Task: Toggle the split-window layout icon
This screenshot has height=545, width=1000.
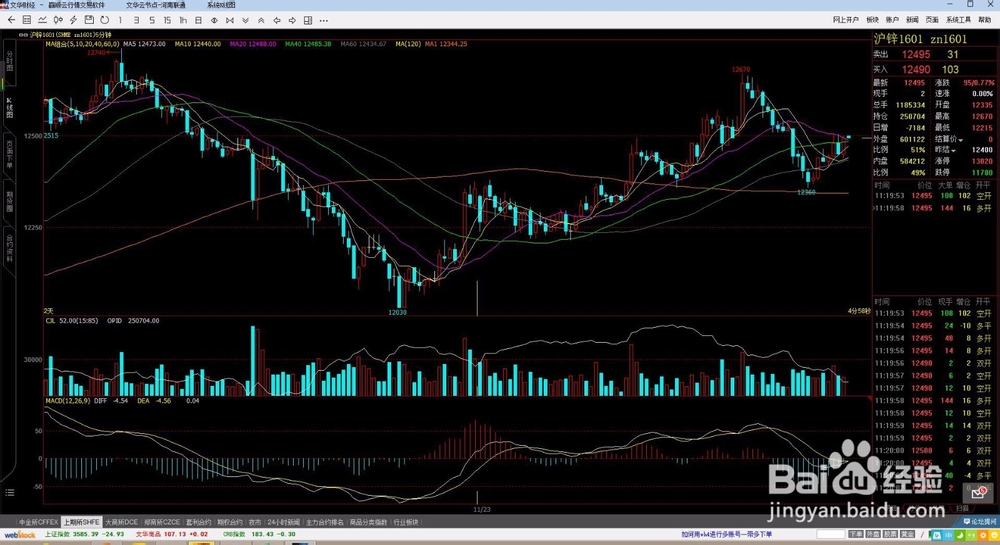Action: coord(308,20)
